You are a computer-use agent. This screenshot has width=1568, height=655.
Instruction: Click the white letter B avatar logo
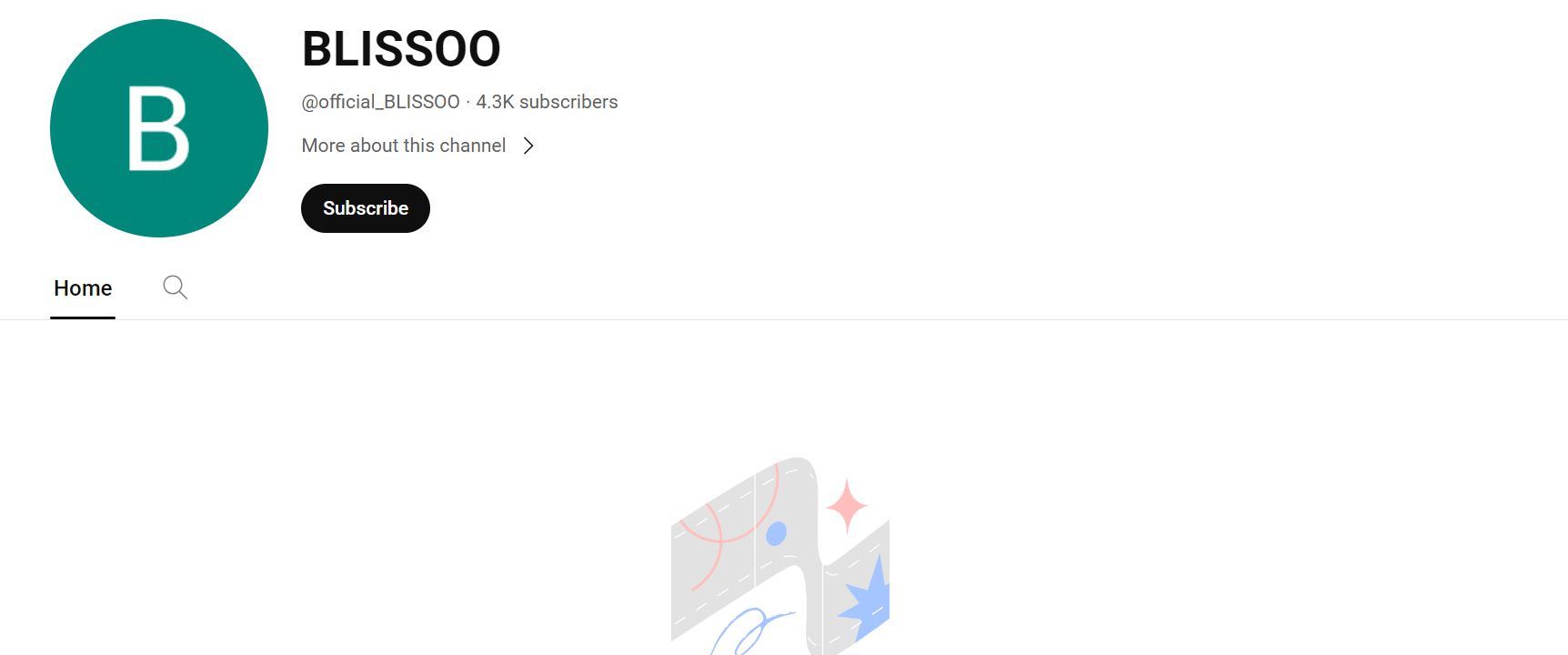click(x=158, y=128)
